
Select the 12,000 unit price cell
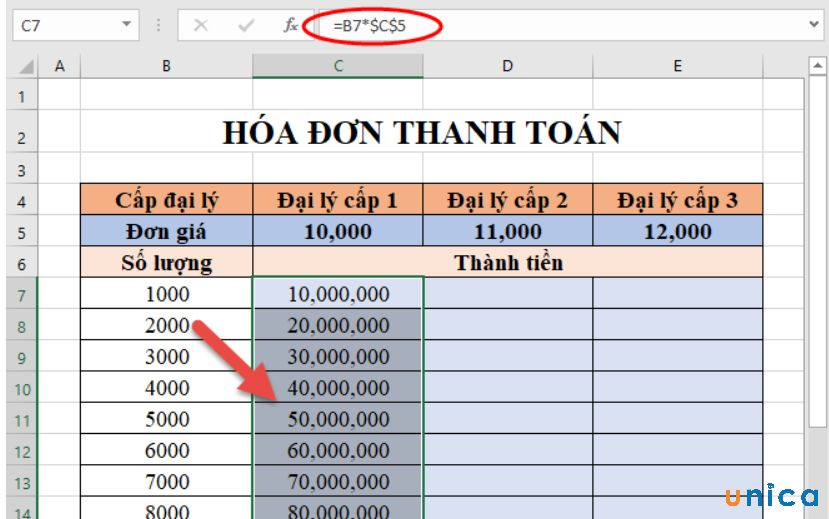click(x=678, y=231)
